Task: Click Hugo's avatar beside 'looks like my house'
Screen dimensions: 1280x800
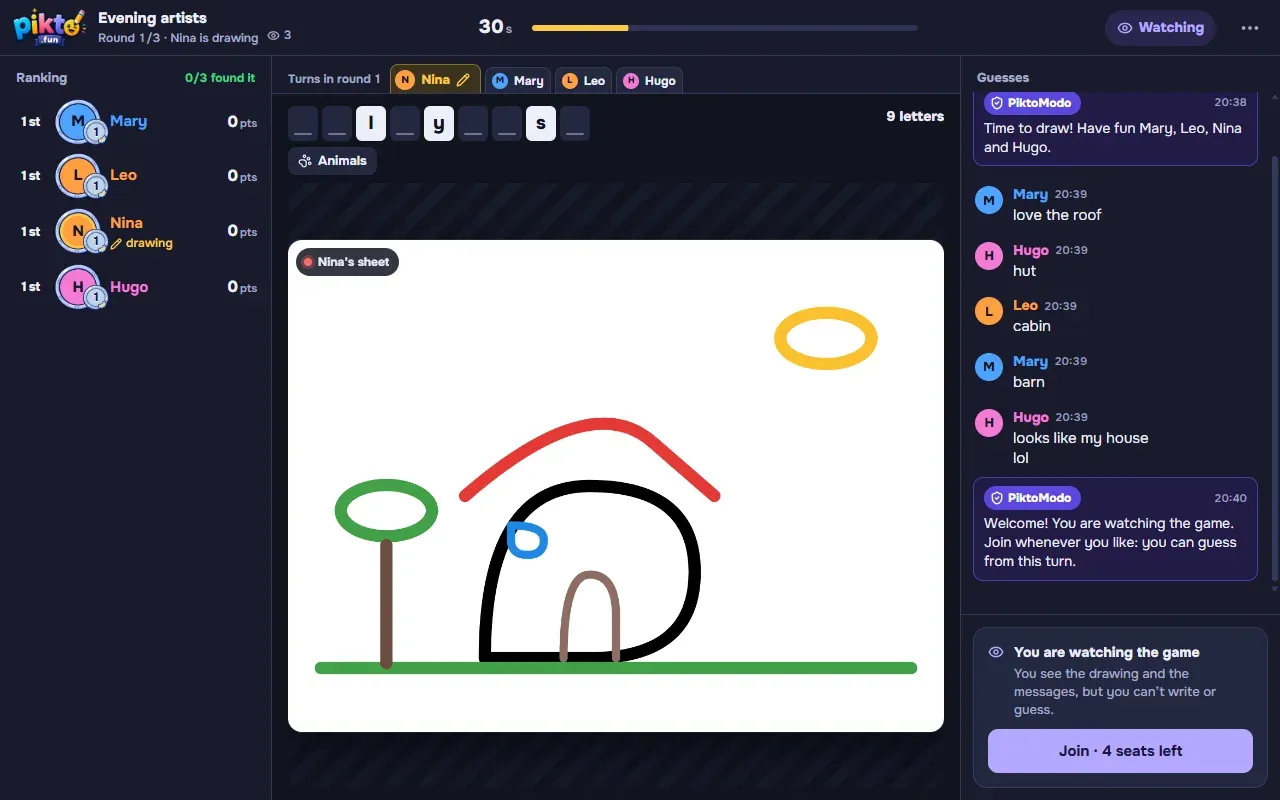Action: pyautogui.click(x=989, y=423)
